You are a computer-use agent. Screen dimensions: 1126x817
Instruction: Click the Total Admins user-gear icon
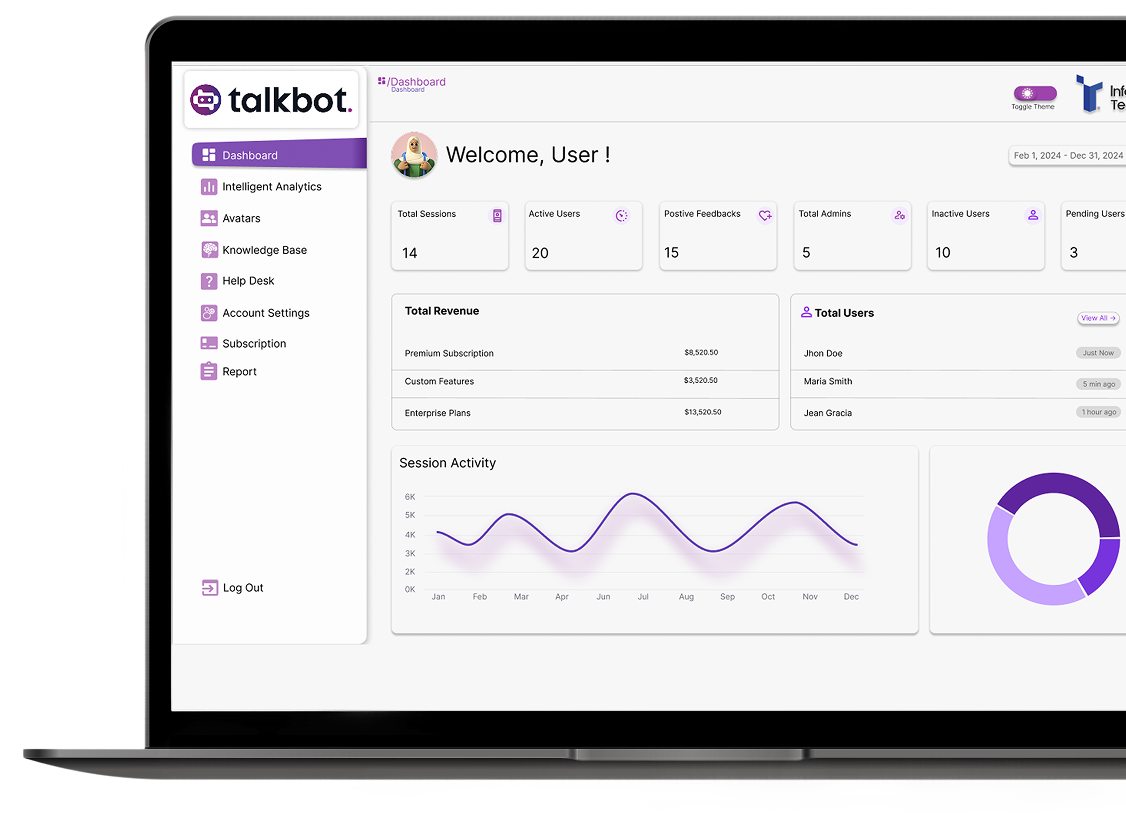[900, 215]
